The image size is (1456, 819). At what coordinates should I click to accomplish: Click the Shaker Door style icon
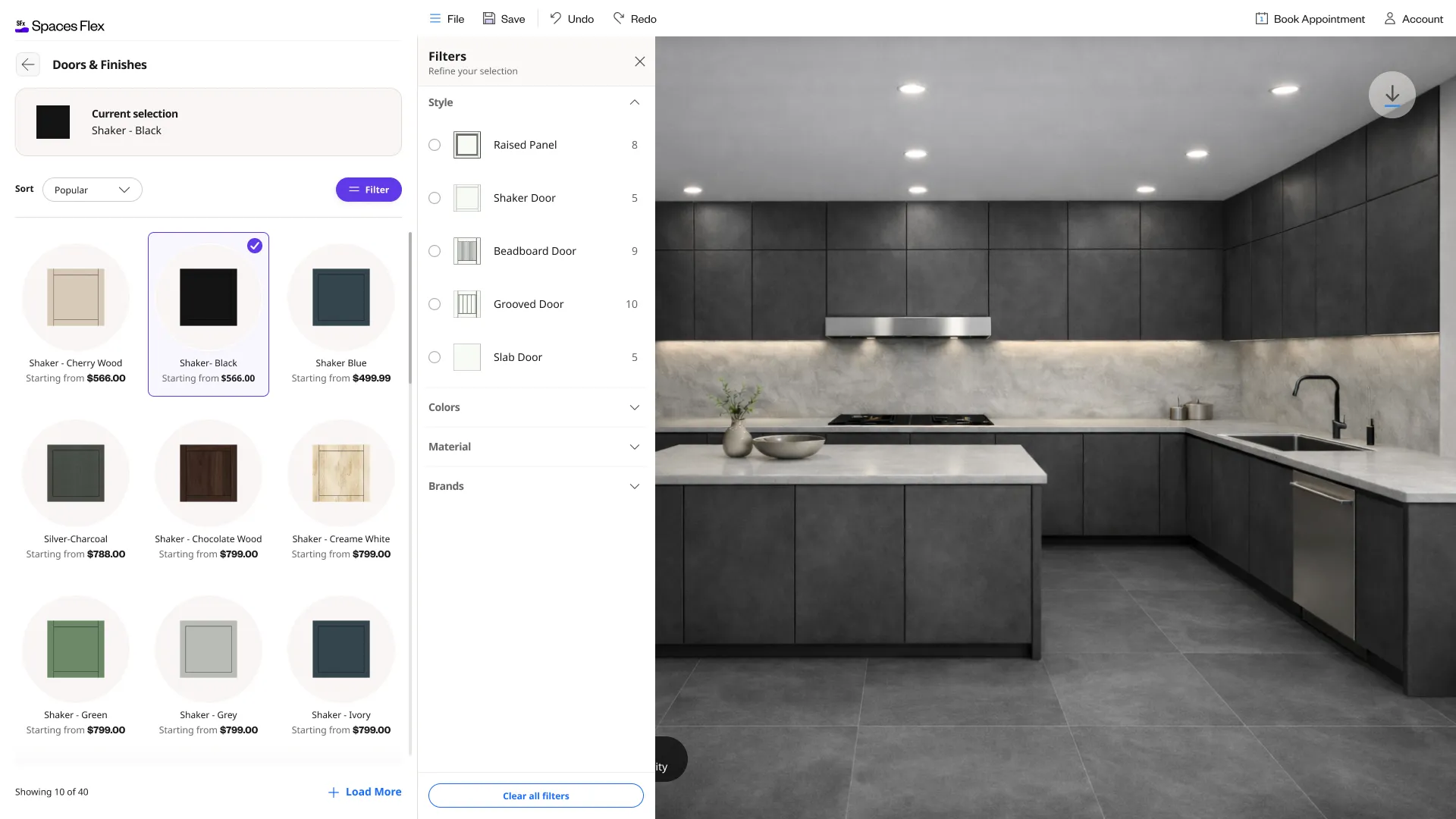click(x=467, y=198)
